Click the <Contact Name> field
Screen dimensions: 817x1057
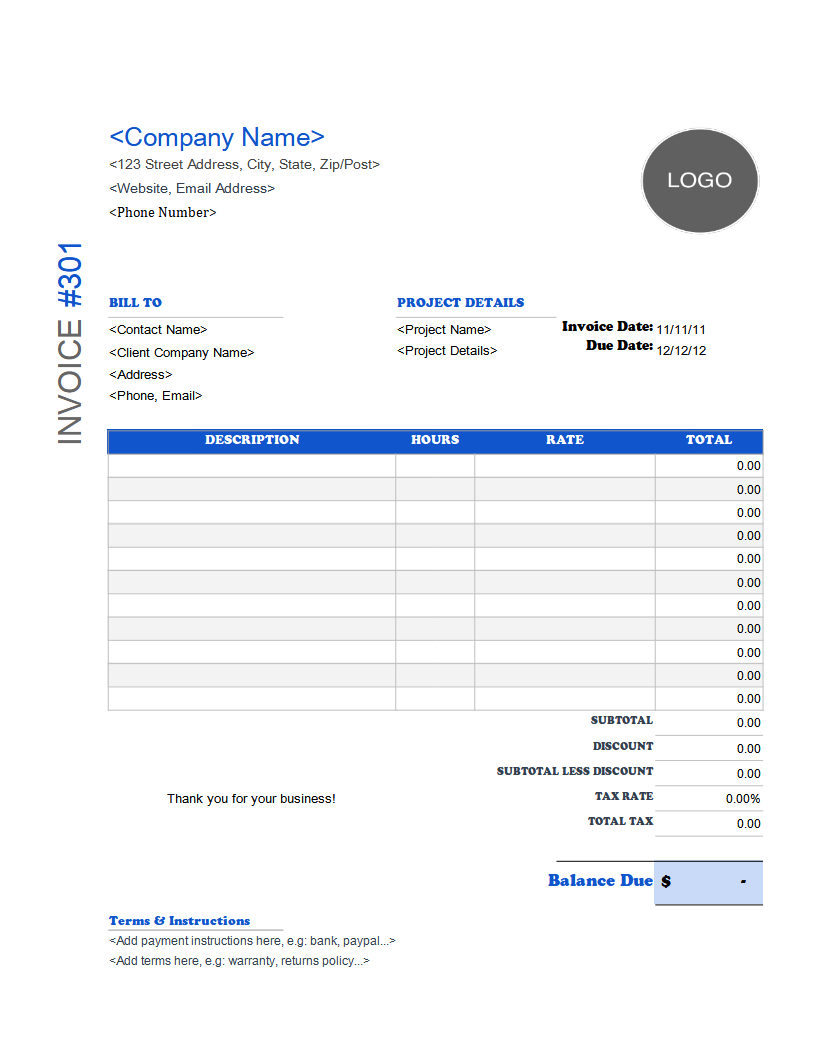coord(158,330)
